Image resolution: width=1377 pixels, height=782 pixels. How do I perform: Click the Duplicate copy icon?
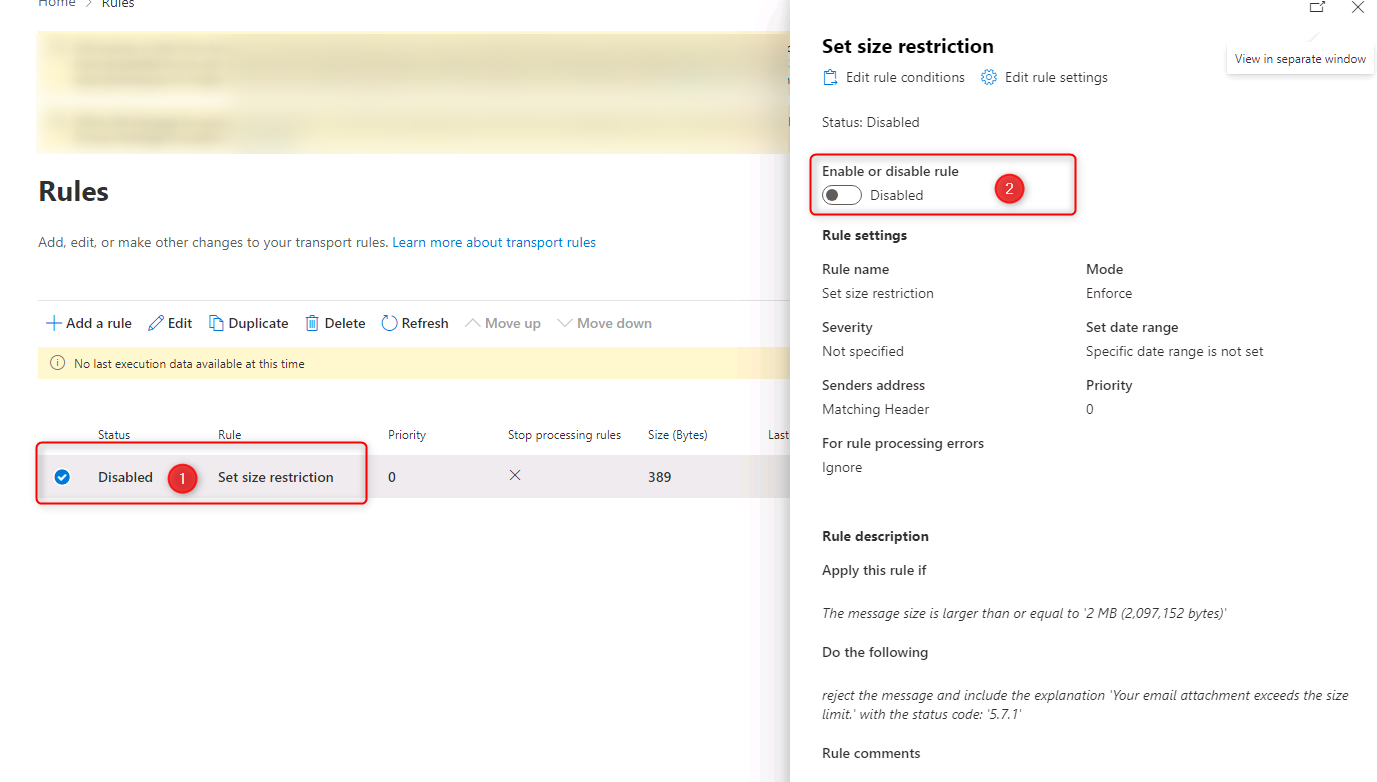click(x=216, y=323)
